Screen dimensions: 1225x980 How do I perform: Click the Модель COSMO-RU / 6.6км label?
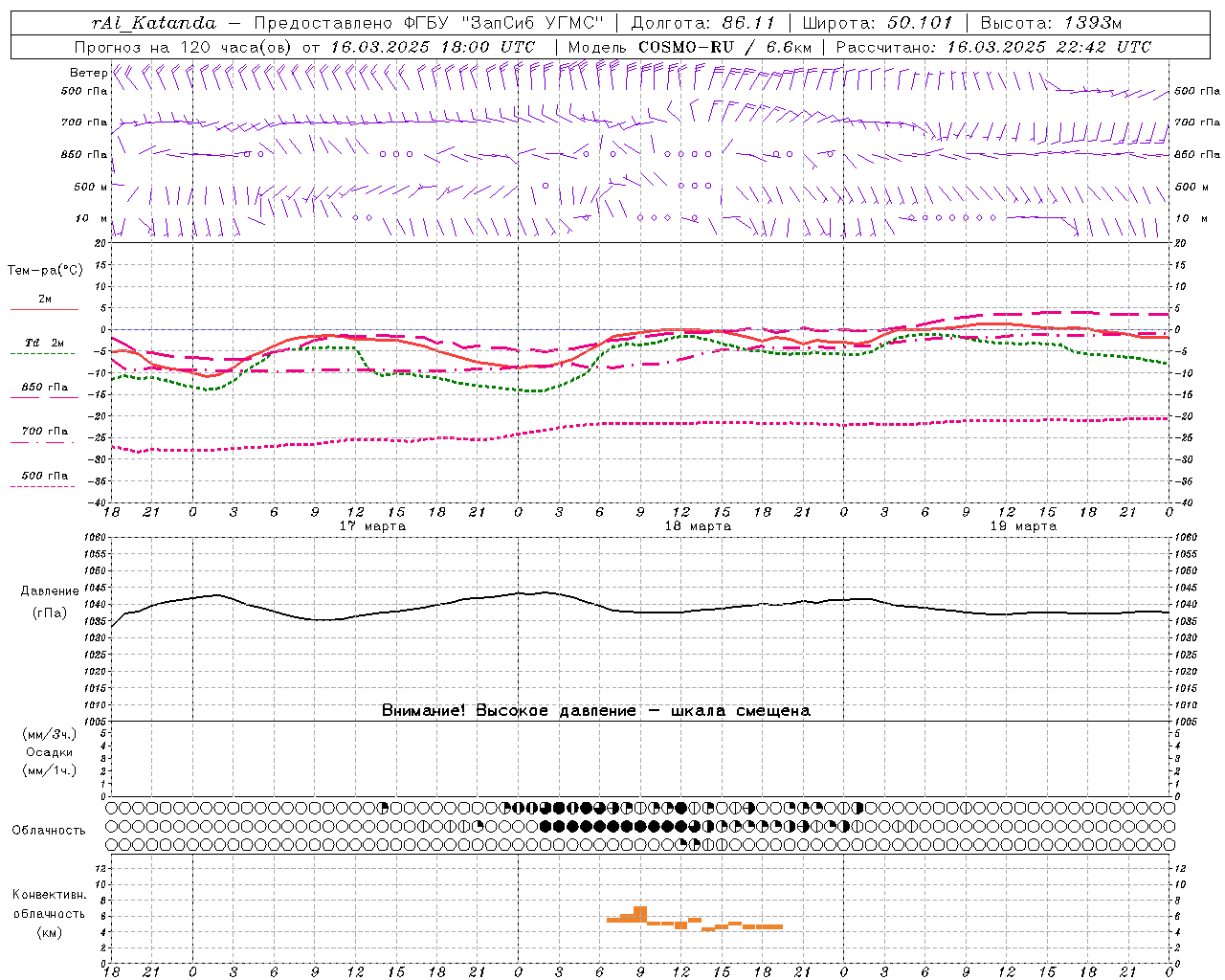690,47
